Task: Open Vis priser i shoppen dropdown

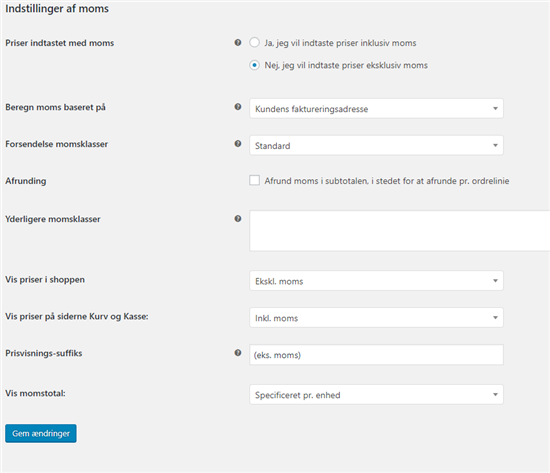Action: coord(376,281)
